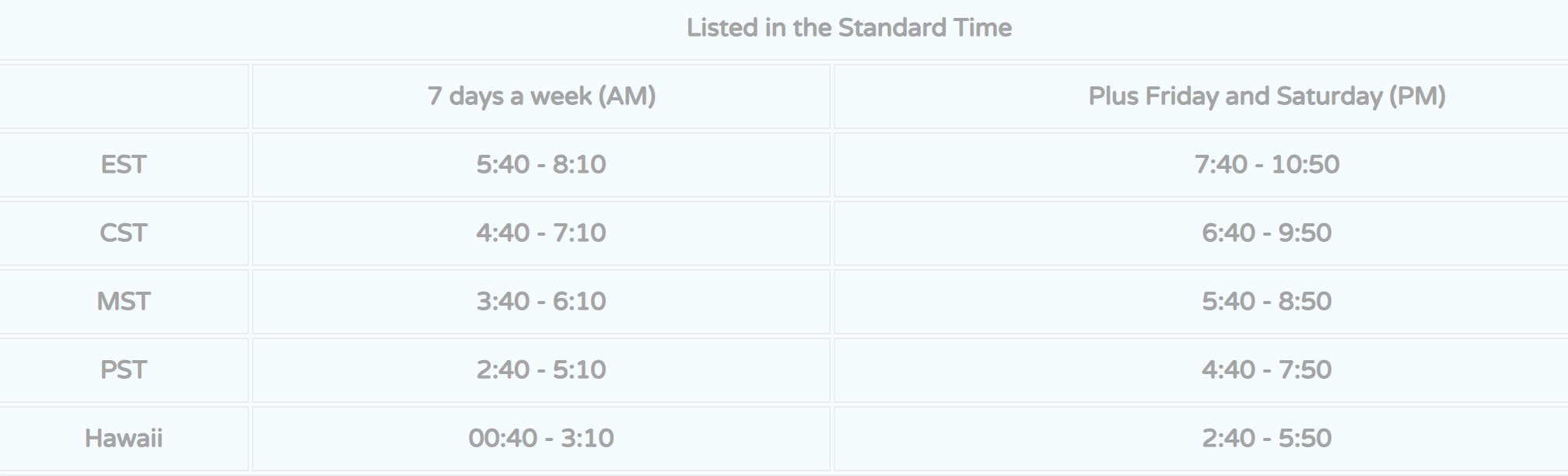1568x476 pixels.
Task: Select the CST morning time 4:40 - 7:10
Action: click(x=541, y=233)
